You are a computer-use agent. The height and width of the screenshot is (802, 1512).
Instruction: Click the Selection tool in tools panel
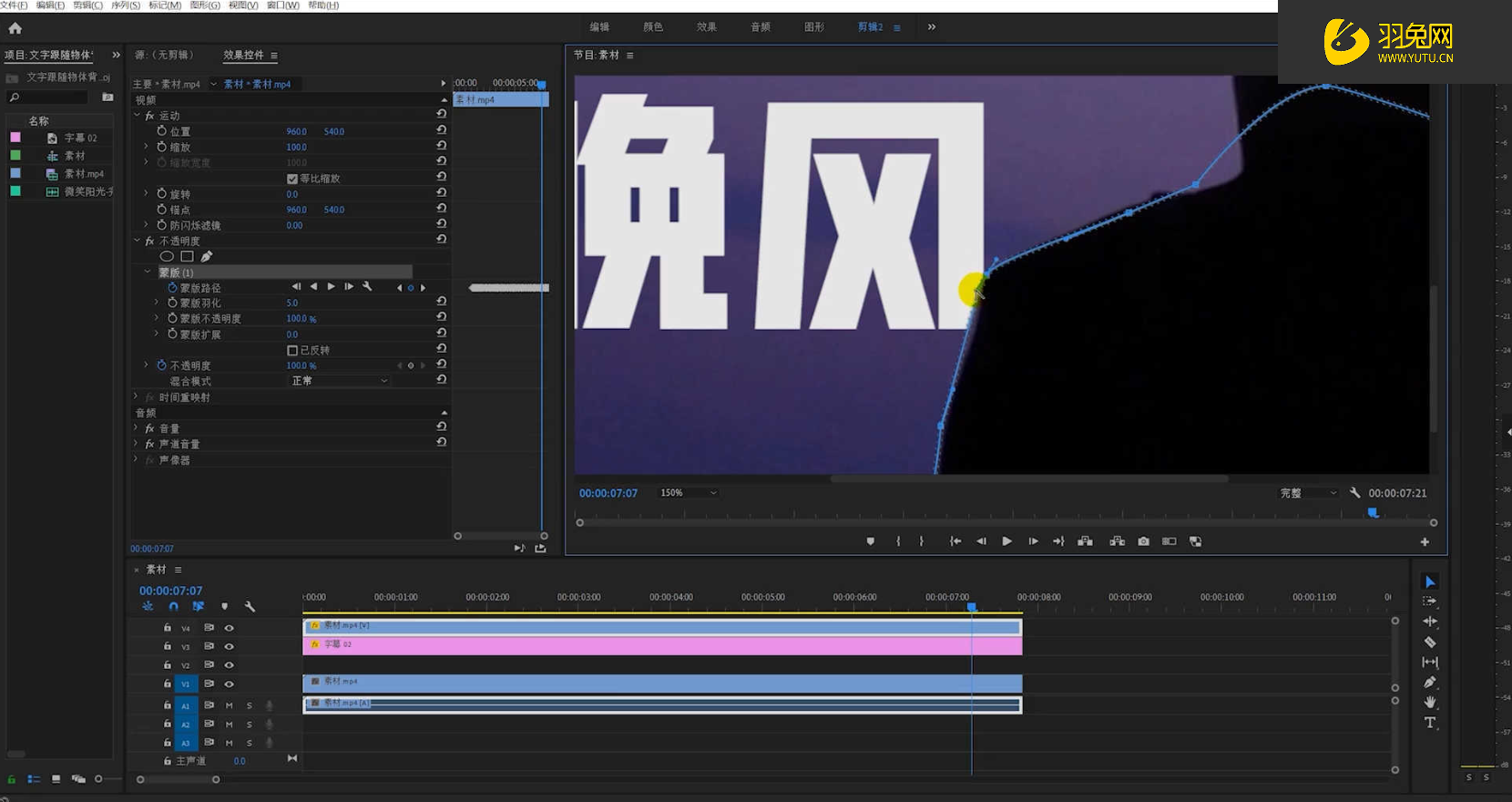[x=1430, y=581]
